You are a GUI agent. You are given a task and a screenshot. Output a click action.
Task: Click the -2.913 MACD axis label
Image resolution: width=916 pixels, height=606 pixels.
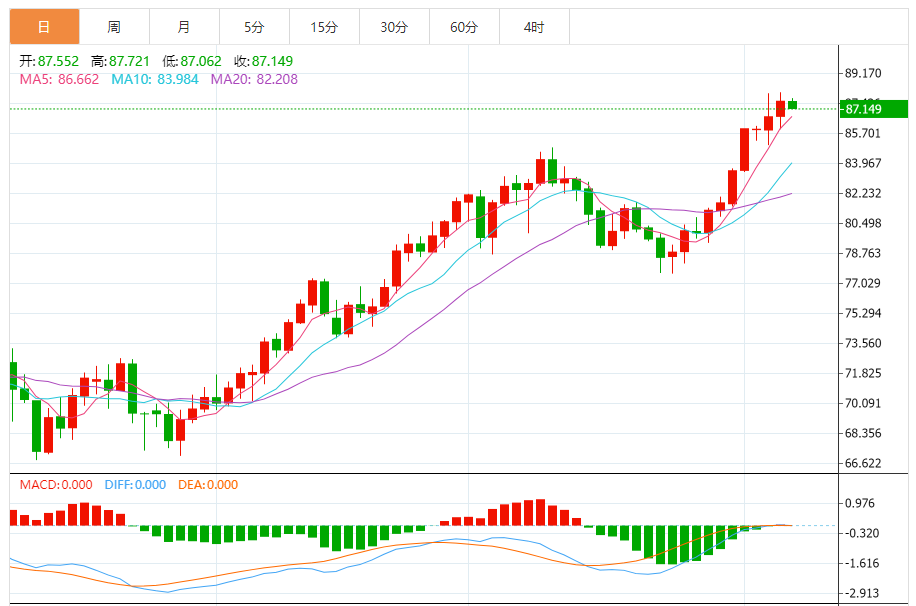click(x=861, y=593)
